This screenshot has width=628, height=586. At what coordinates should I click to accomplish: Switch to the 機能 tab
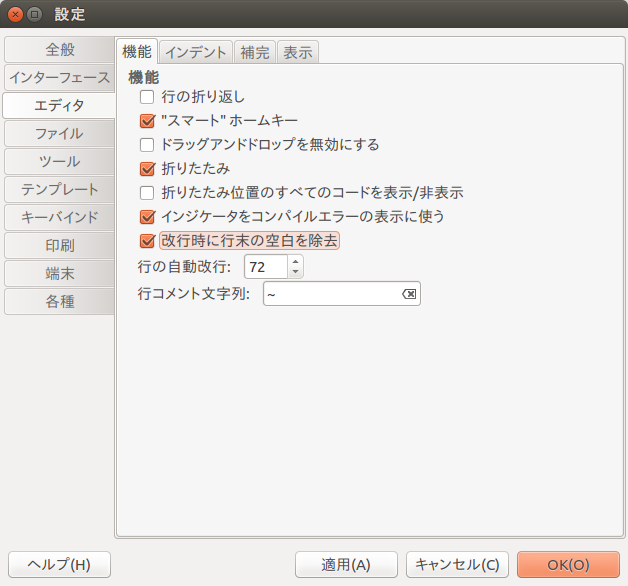click(137, 52)
